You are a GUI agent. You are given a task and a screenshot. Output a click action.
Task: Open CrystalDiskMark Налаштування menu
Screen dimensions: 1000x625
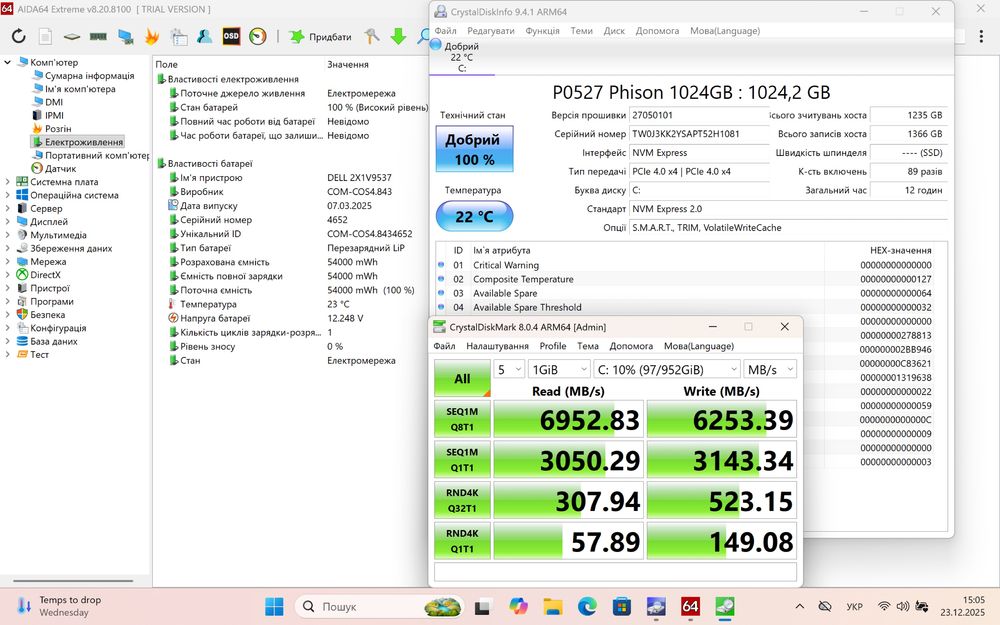(x=497, y=346)
